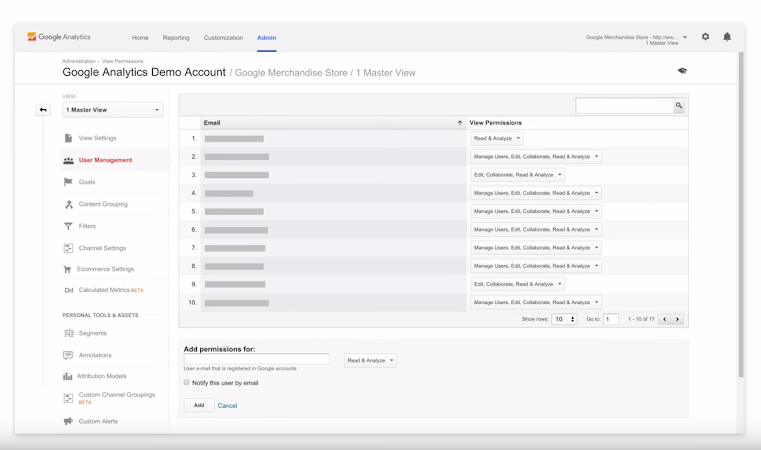The width and height of the screenshot is (761, 450).
Task: Open Attribution Models in the sidebar
Action: pos(101,376)
